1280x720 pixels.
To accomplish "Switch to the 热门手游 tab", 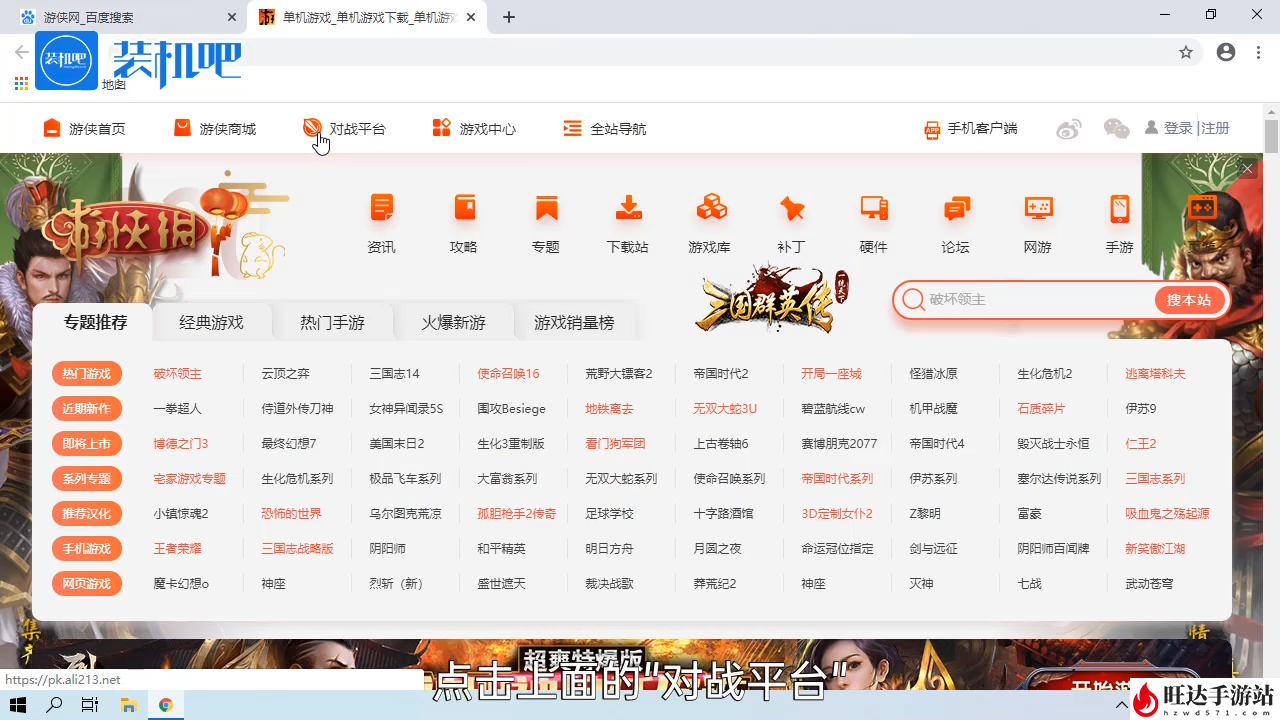I will (332, 322).
